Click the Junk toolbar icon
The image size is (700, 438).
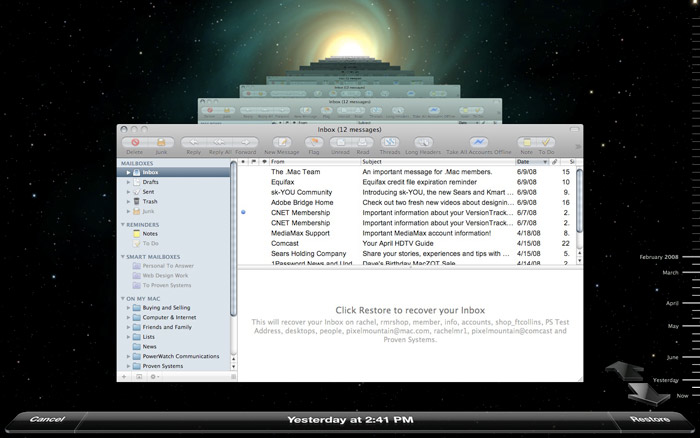[x=161, y=142]
